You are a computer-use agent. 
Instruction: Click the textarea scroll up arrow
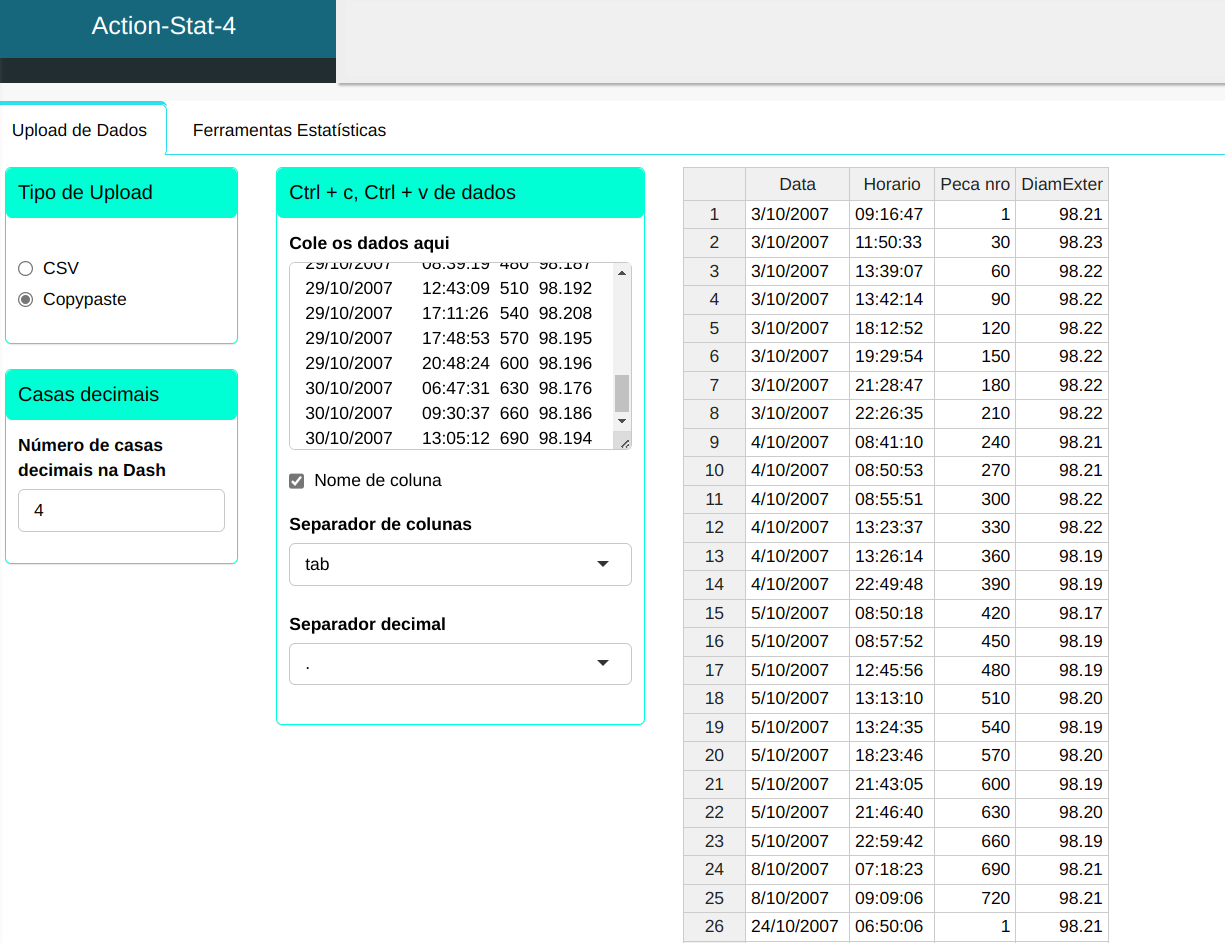pos(622,273)
